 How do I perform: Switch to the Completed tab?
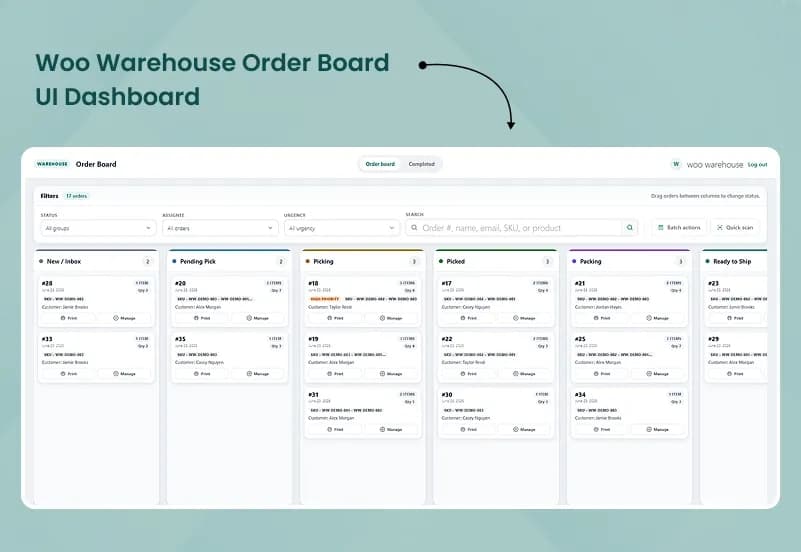421,164
